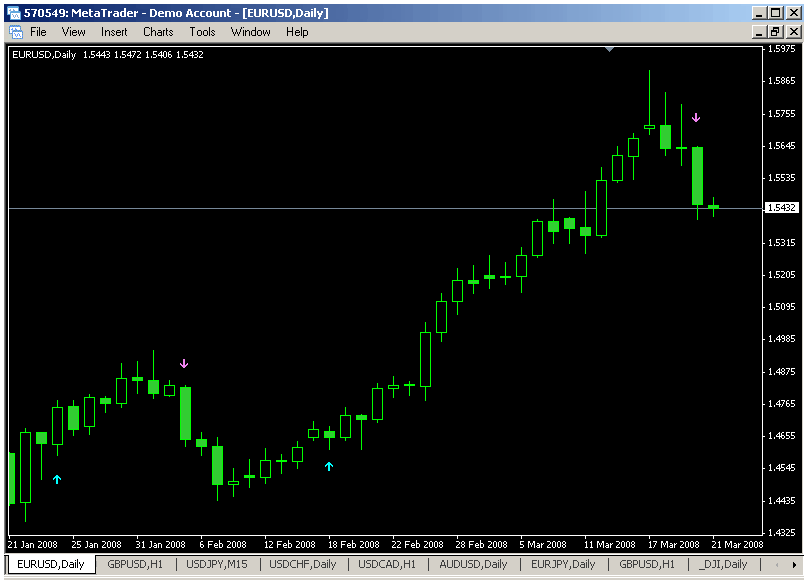
Task: Expand the Tools menu
Action: (202, 32)
